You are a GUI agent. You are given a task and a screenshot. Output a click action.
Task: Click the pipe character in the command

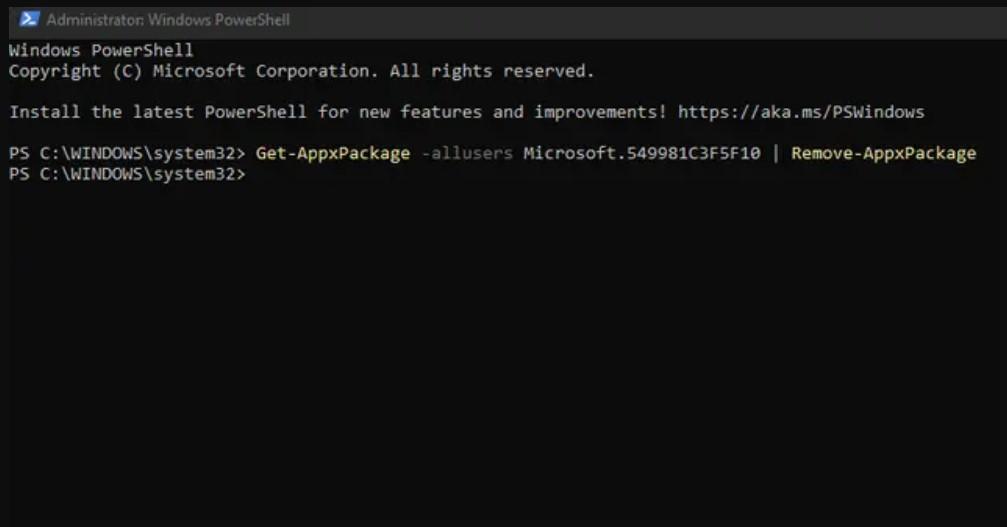point(775,153)
